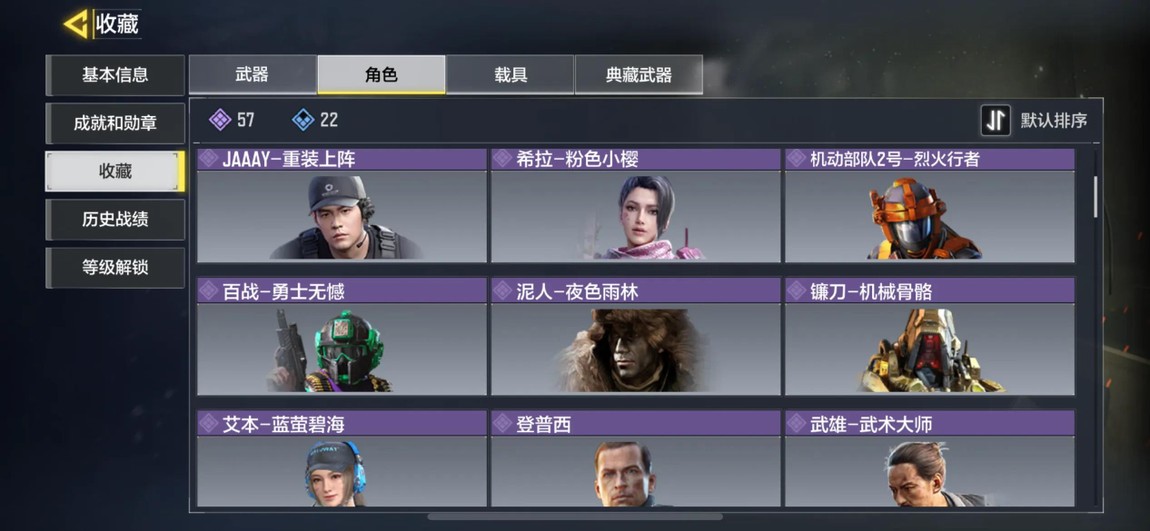Click rarity diamond icon on JAAAY-重装上阵 card
The width and height of the screenshot is (1150, 531).
(x=208, y=159)
